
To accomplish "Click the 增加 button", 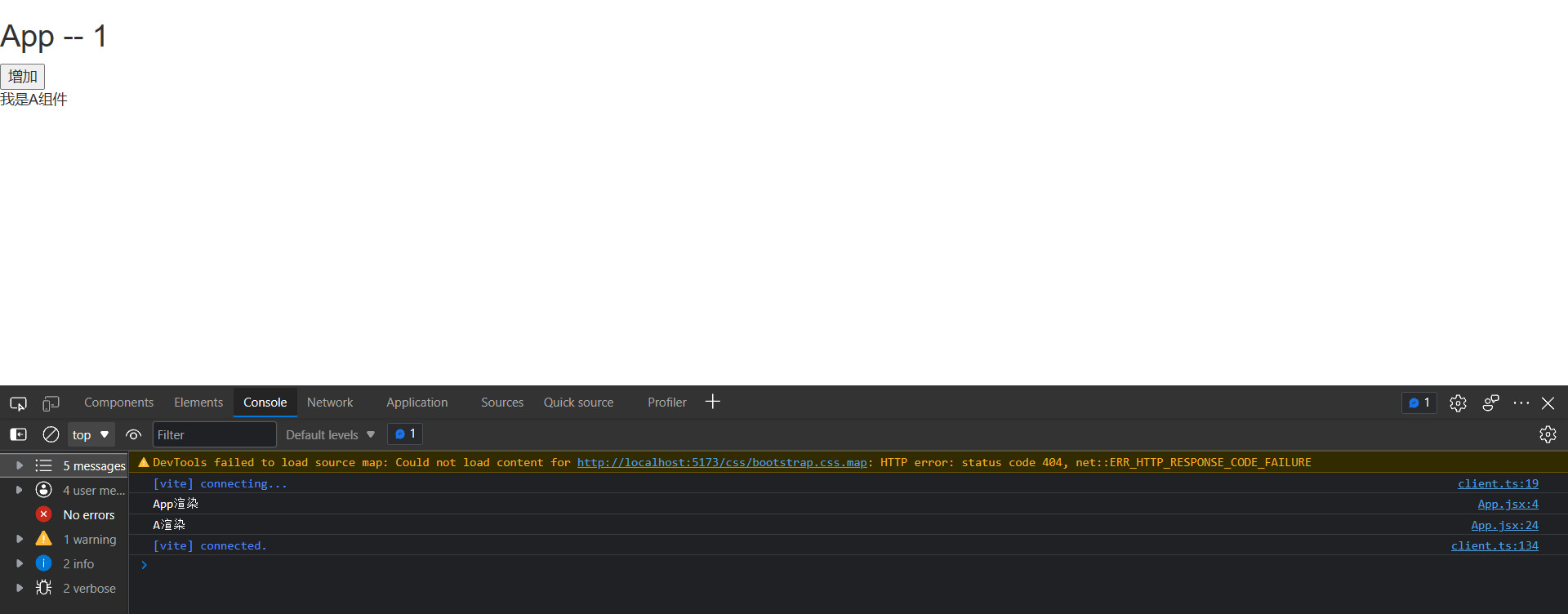I will (23, 77).
